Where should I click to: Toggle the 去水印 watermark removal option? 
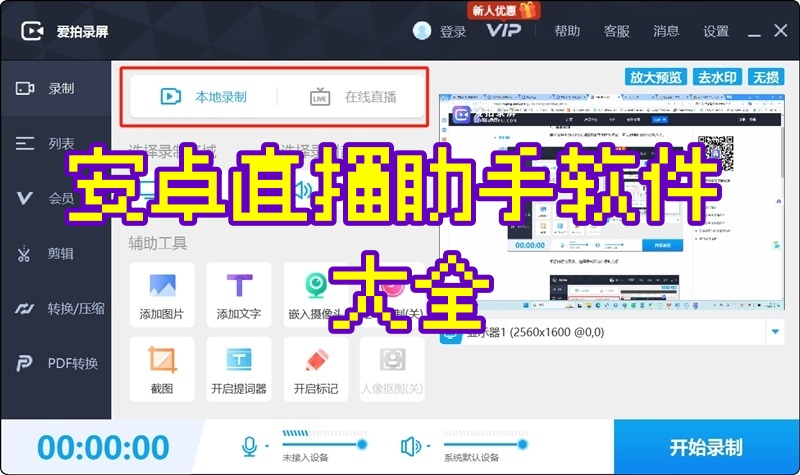point(719,76)
